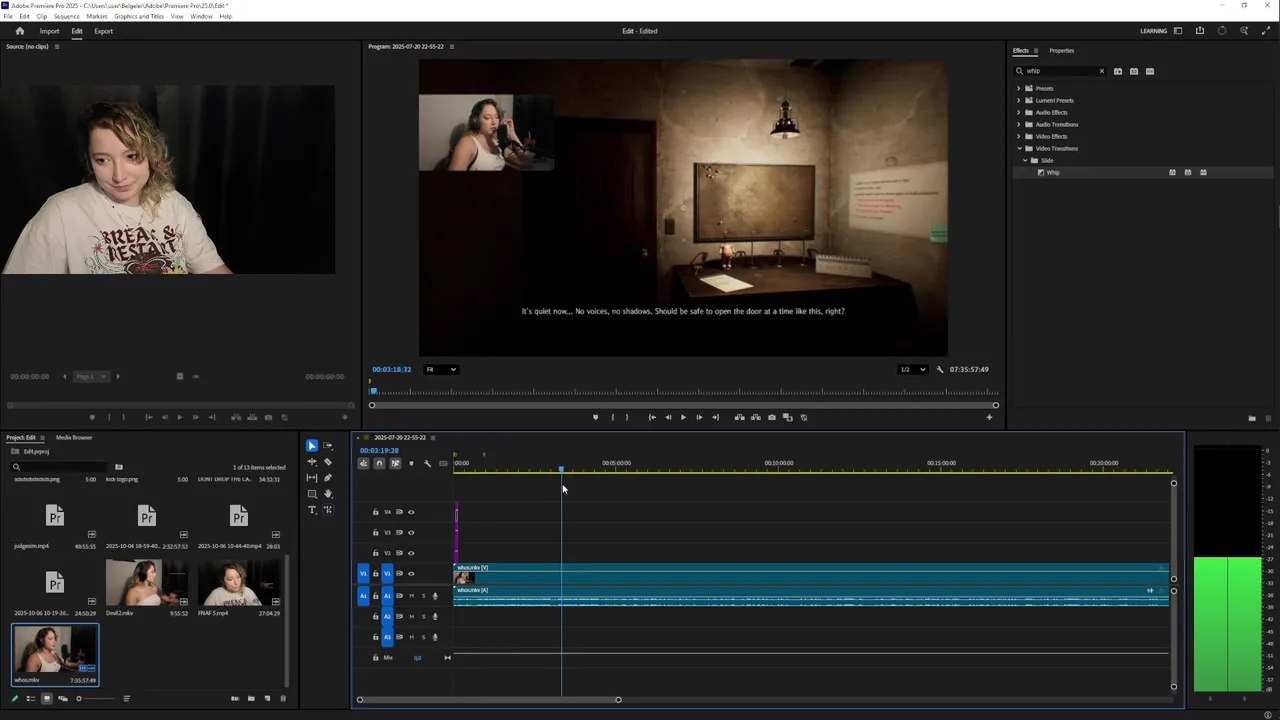Image resolution: width=1280 pixels, height=720 pixels.
Task: Select the FNAF 5.mp4 clip thumbnail
Action: [238, 582]
